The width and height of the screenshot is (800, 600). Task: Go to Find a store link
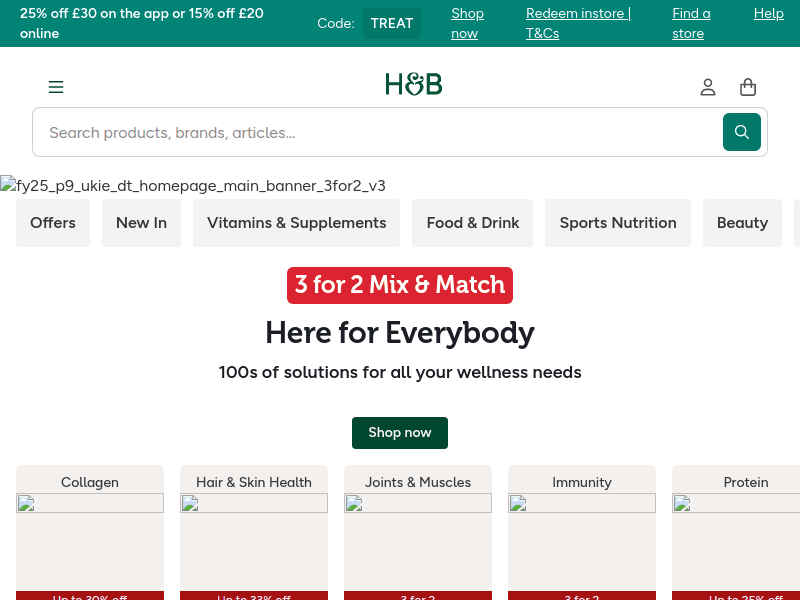click(x=691, y=23)
